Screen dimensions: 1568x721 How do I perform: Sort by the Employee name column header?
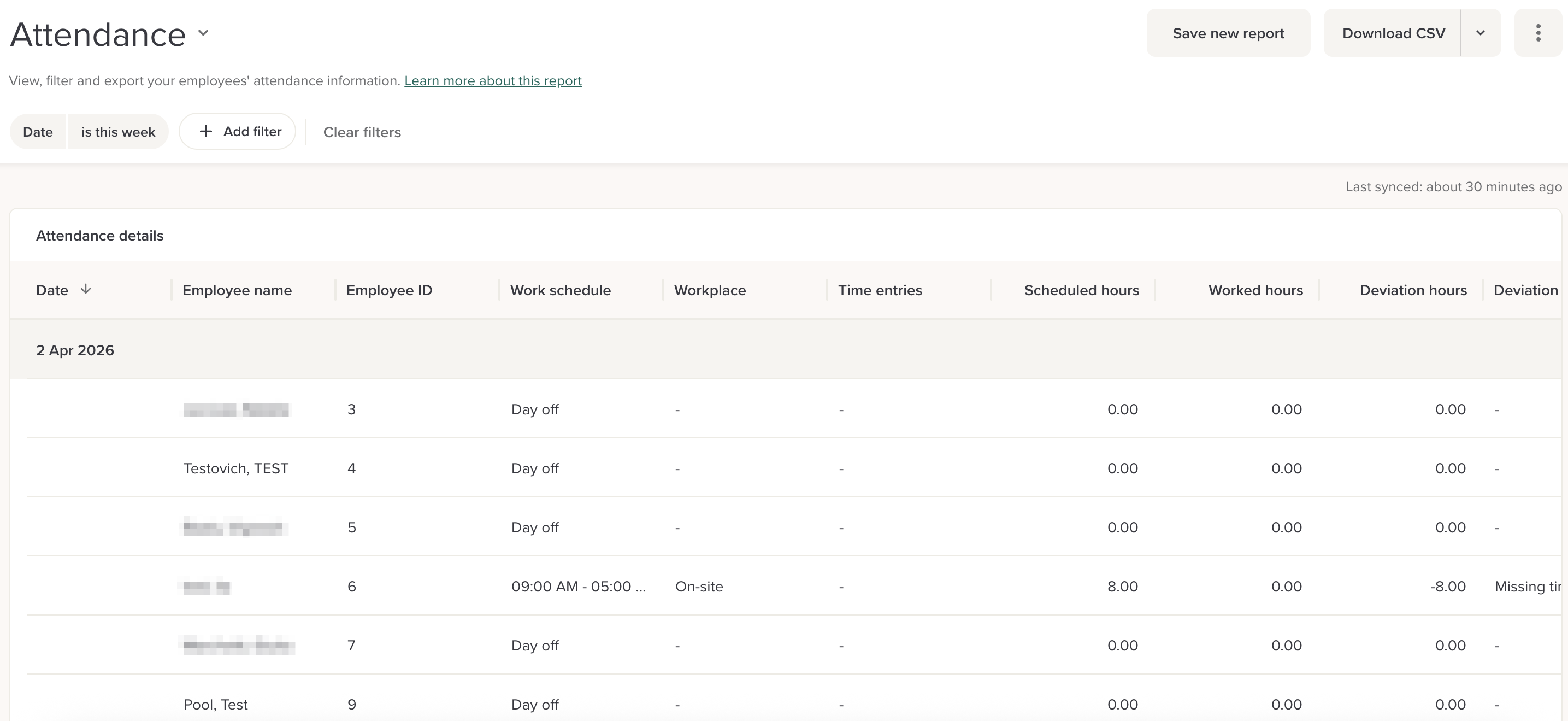237,290
